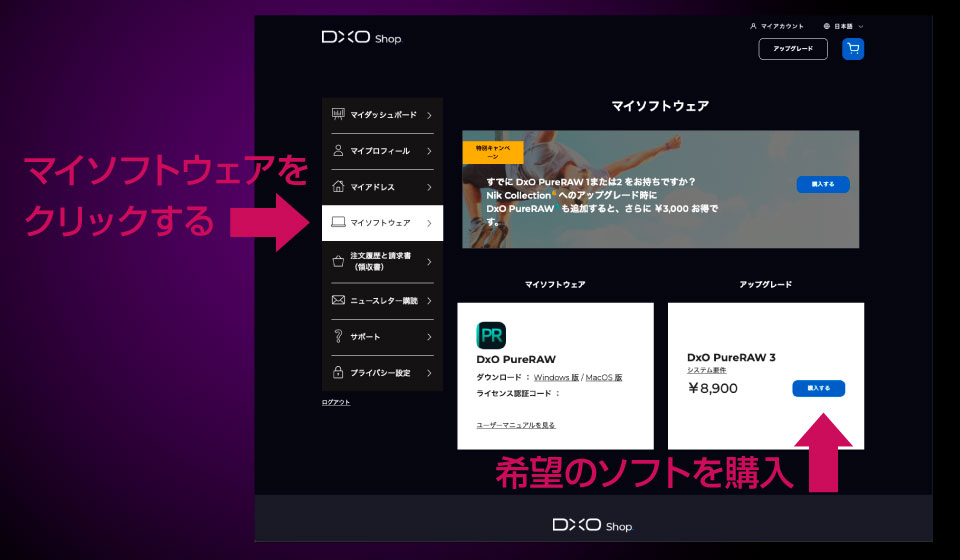Click the ライセンス認証コード label
960x560 pixels.
tap(518, 394)
